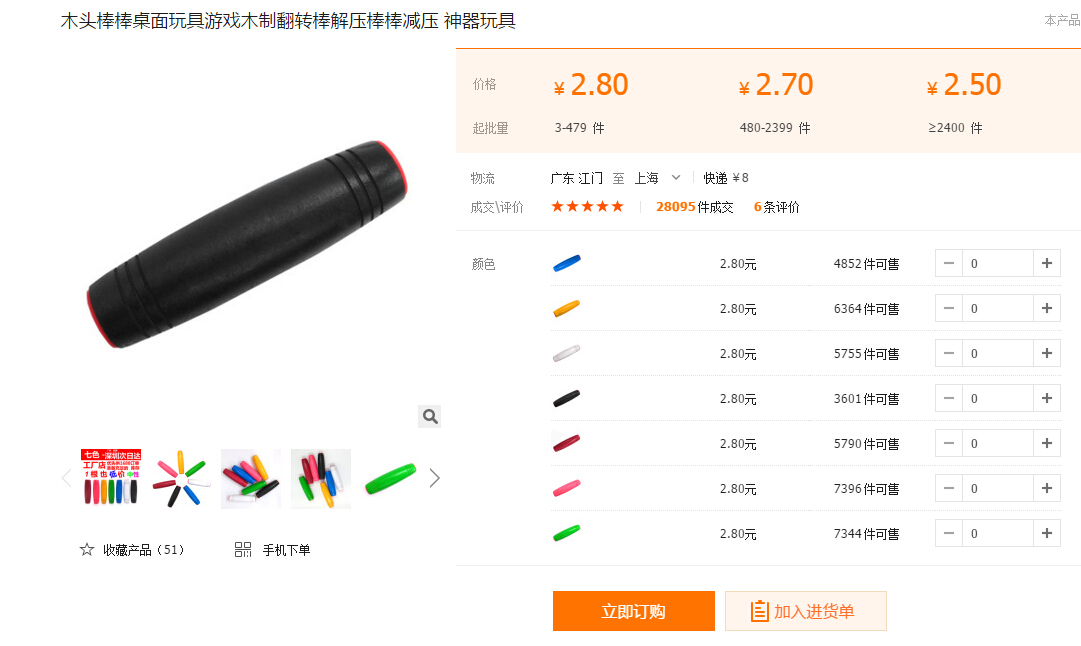Click the star icon to favorite product

(x=87, y=549)
